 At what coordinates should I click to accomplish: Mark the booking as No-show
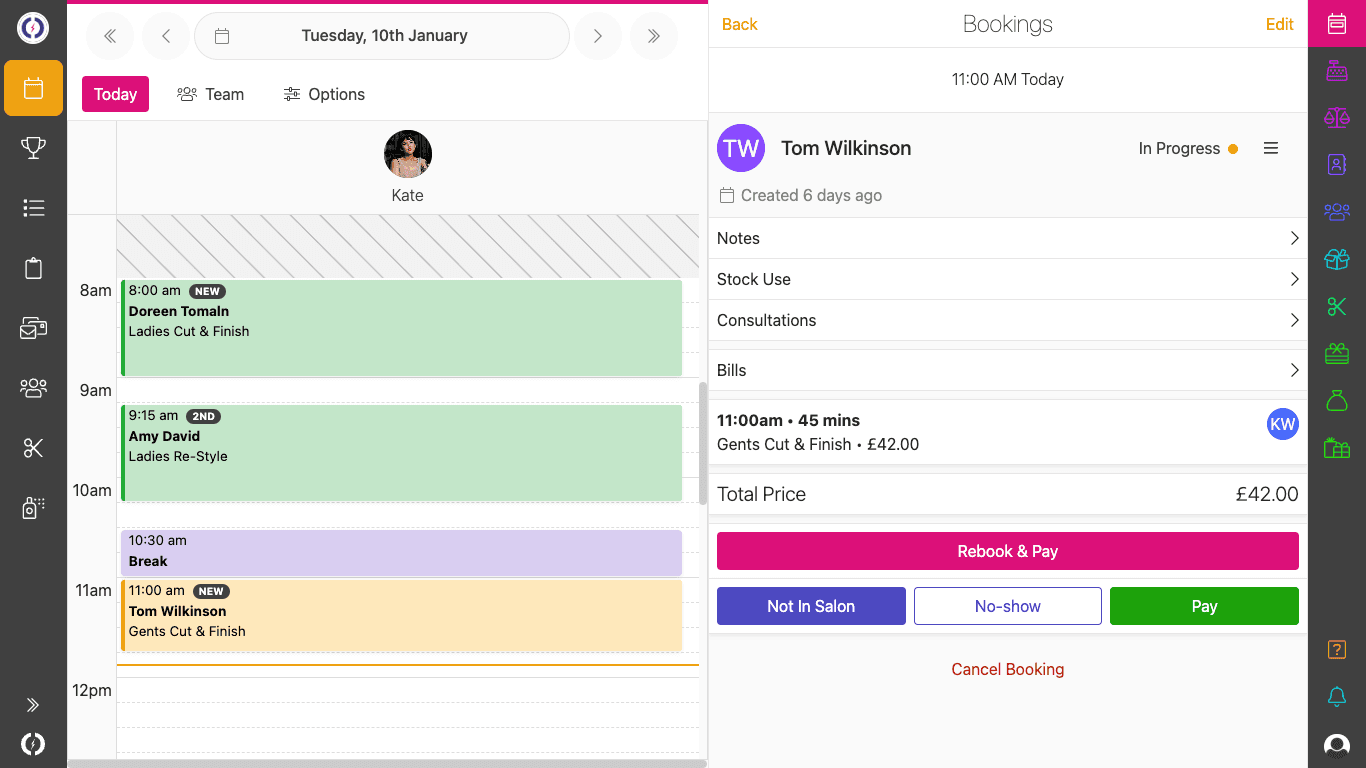[x=1007, y=606]
